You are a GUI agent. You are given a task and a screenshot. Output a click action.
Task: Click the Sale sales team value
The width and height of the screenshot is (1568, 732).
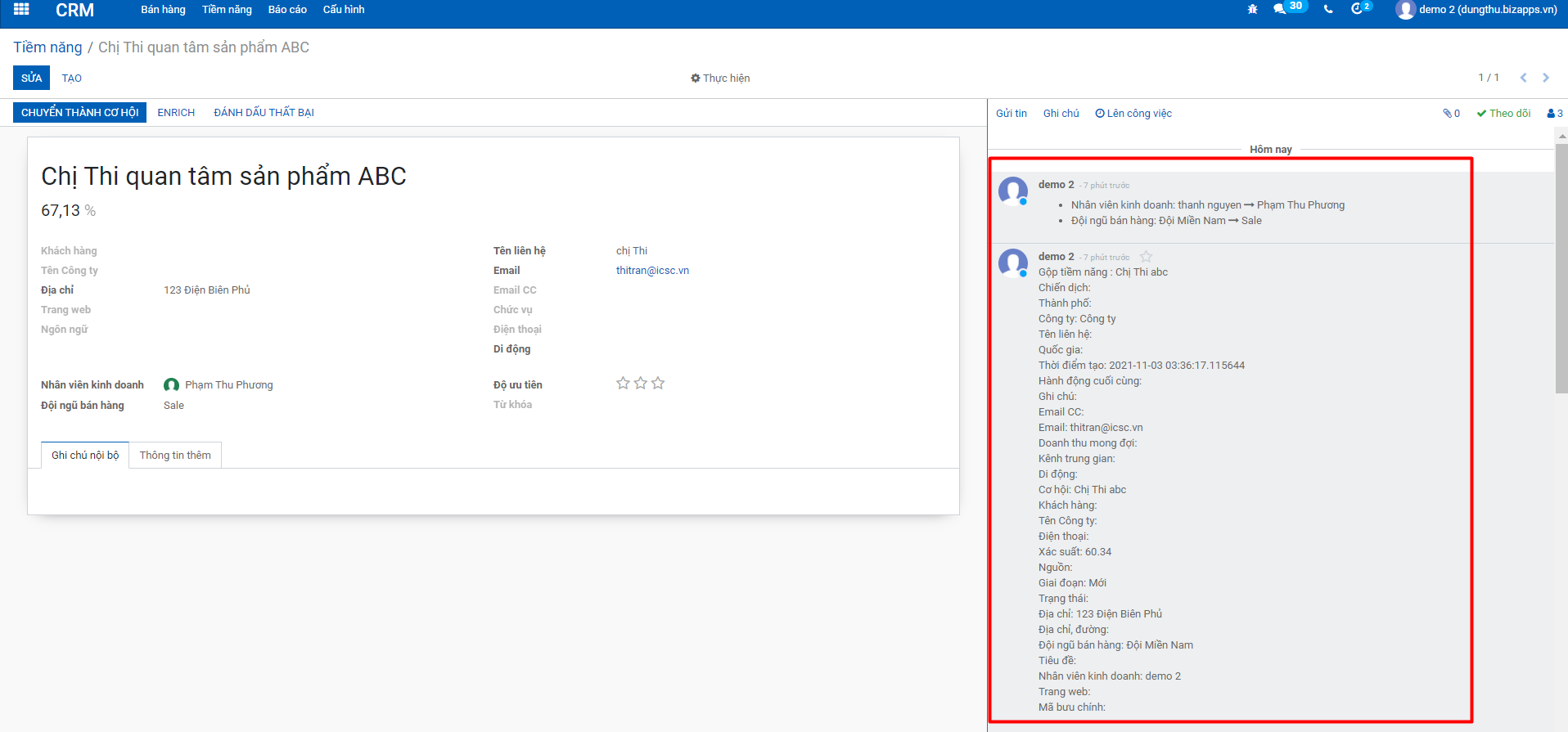[x=173, y=406]
